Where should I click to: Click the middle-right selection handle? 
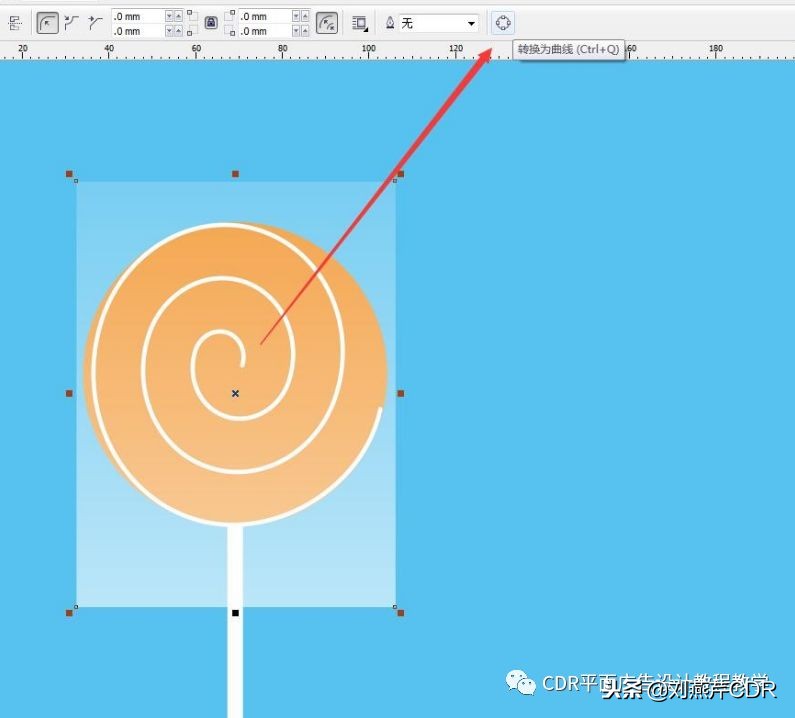point(401,393)
